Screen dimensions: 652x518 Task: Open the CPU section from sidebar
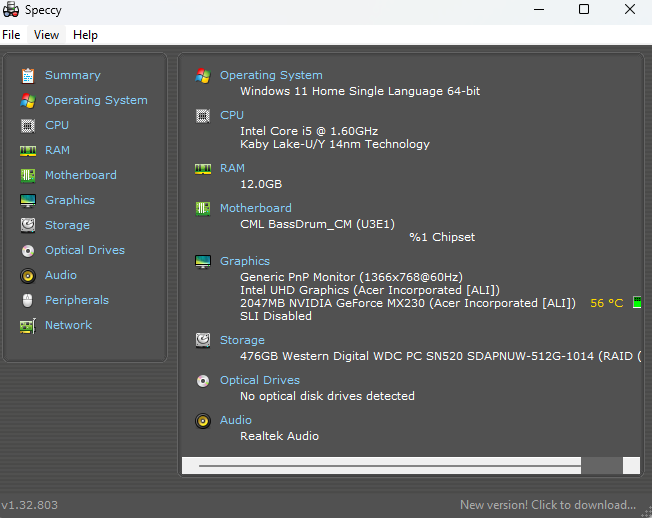(x=57, y=125)
